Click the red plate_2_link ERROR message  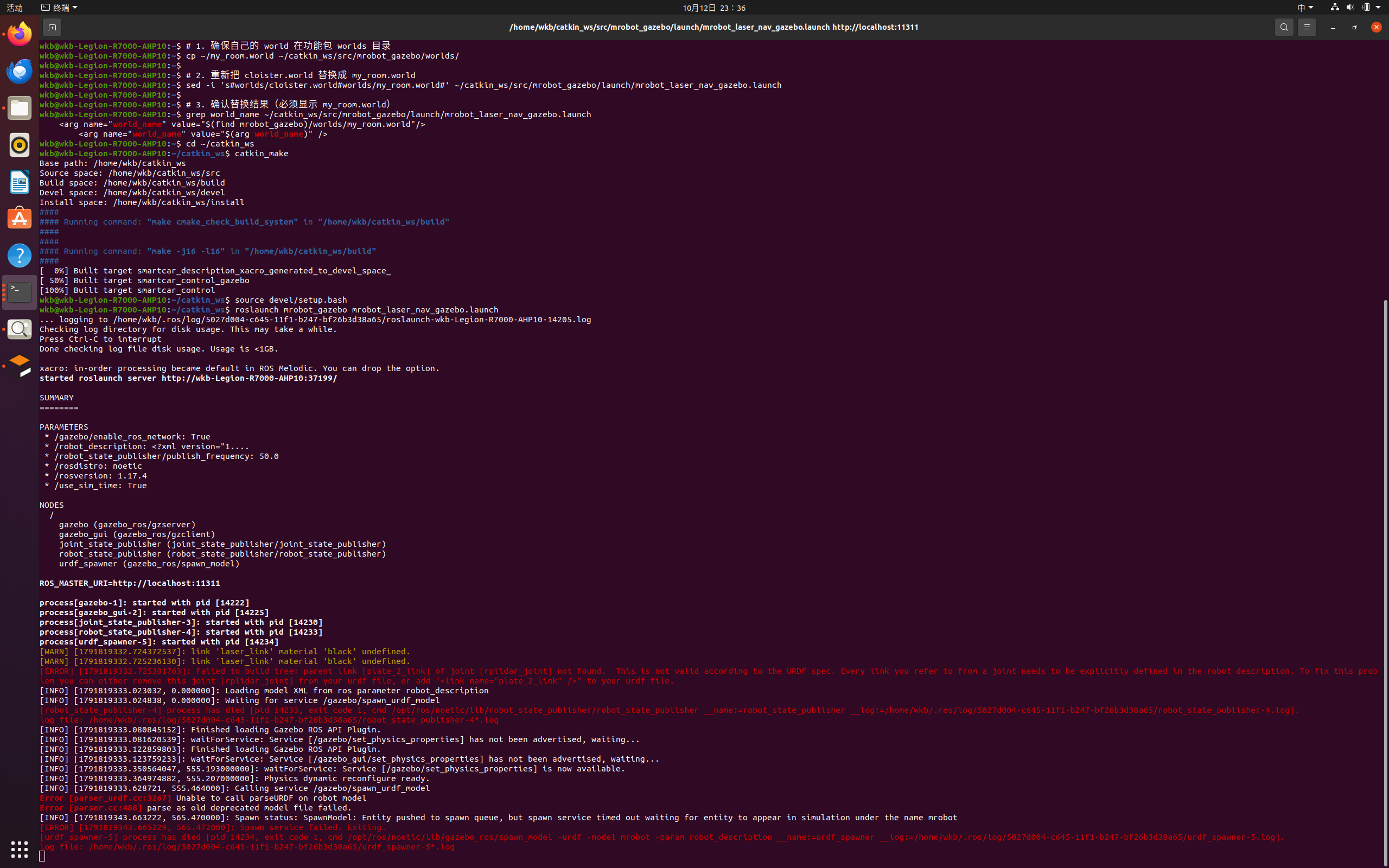(x=708, y=676)
